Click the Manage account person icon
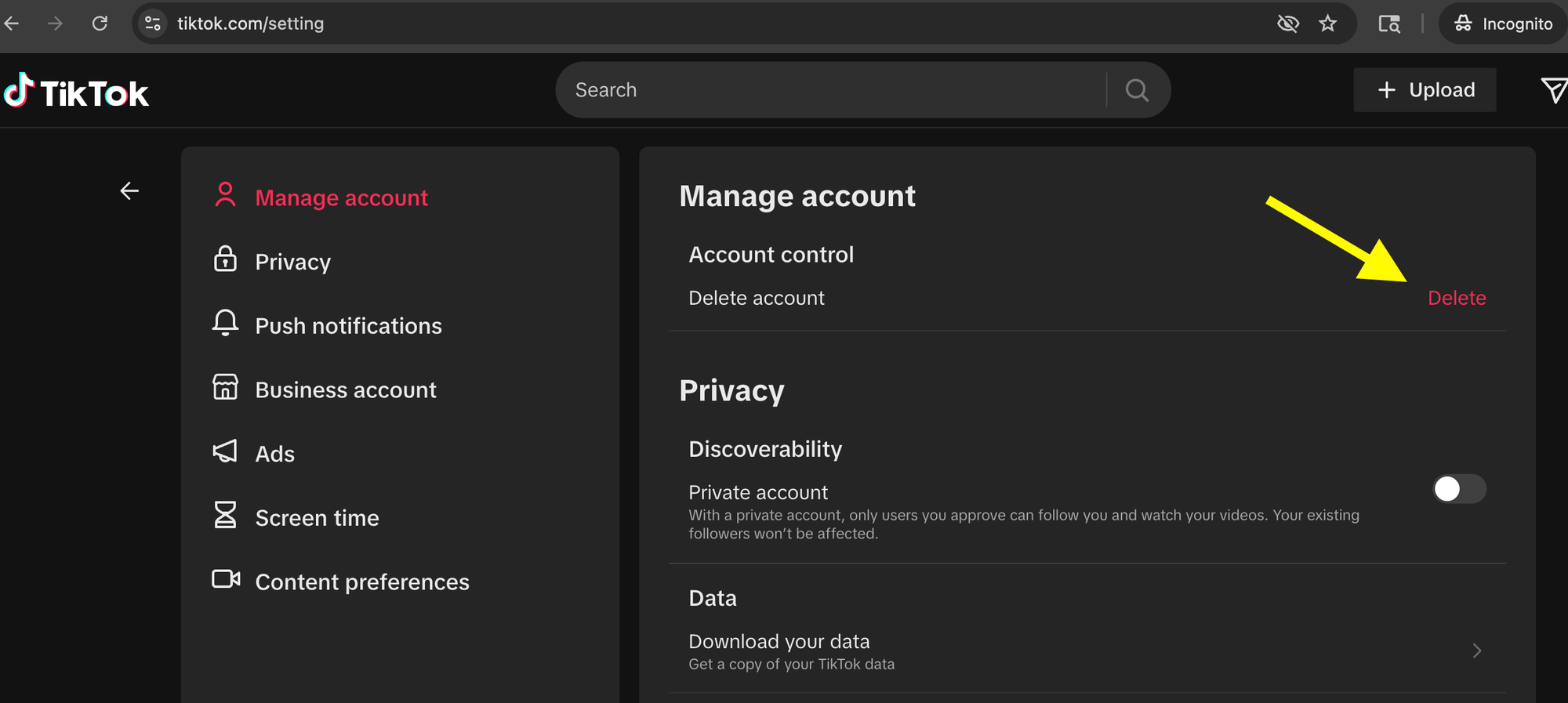Screen dimensions: 1568x703 pyautogui.click(x=225, y=194)
